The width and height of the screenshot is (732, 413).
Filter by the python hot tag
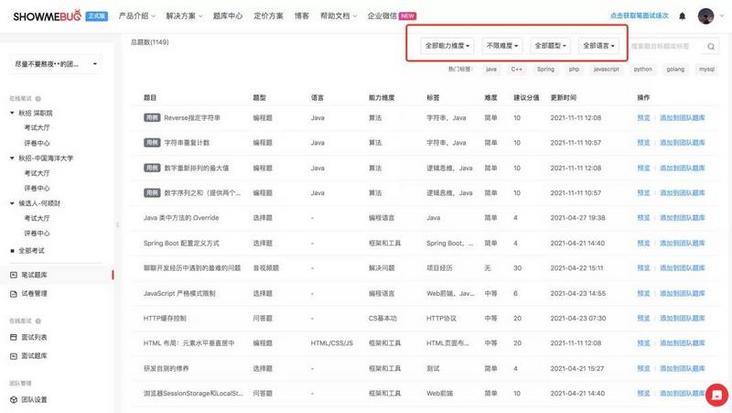(x=642, y=69)
